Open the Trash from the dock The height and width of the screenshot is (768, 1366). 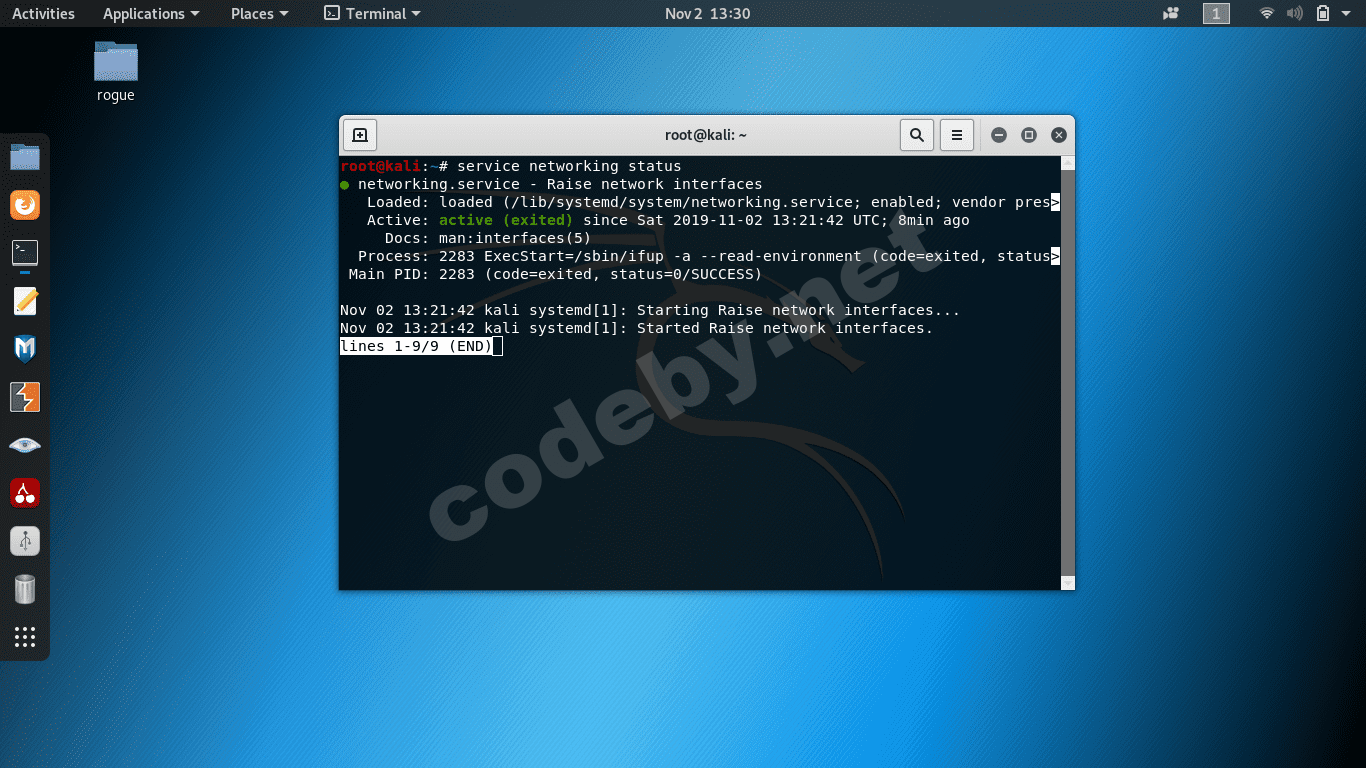click(25, 589)
